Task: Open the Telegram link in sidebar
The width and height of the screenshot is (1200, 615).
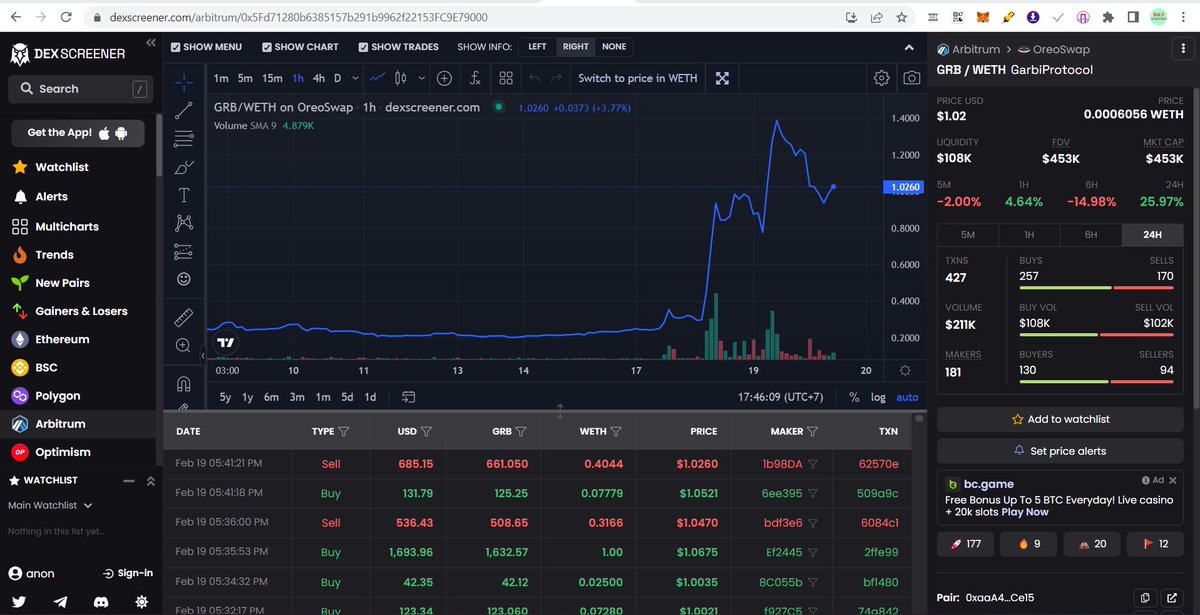Action: pyautogui.click(x=62, y=601)
